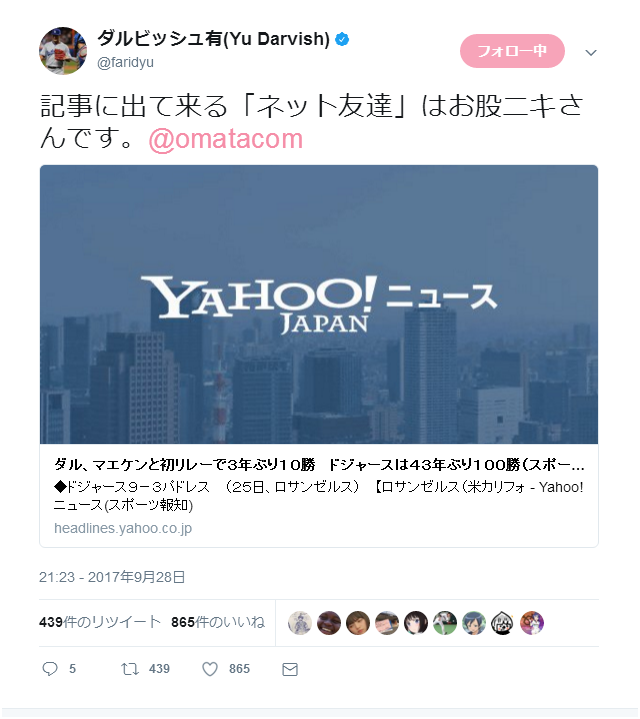Click the reply speech bubble icon
640x719 pixels.
click(x=50, y=669)
